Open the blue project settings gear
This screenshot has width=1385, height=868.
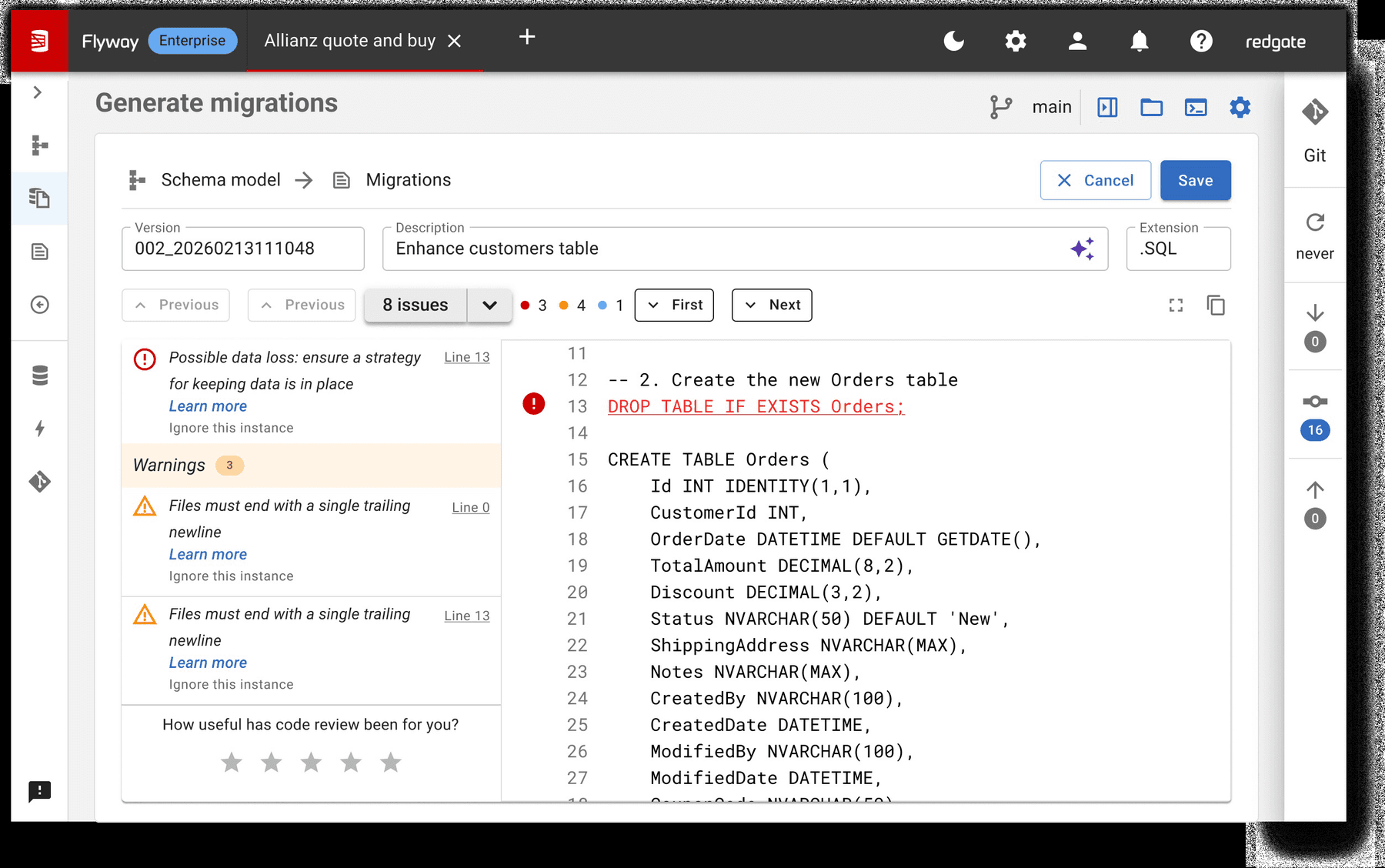coord(1240,107)
